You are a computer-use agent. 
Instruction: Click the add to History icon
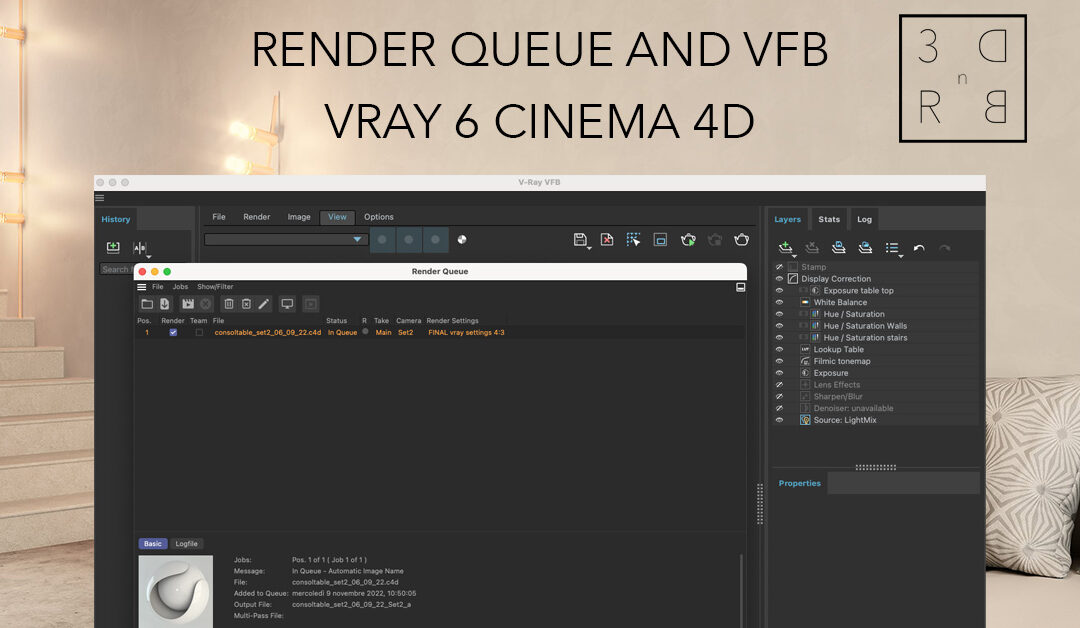pos(113,247)
